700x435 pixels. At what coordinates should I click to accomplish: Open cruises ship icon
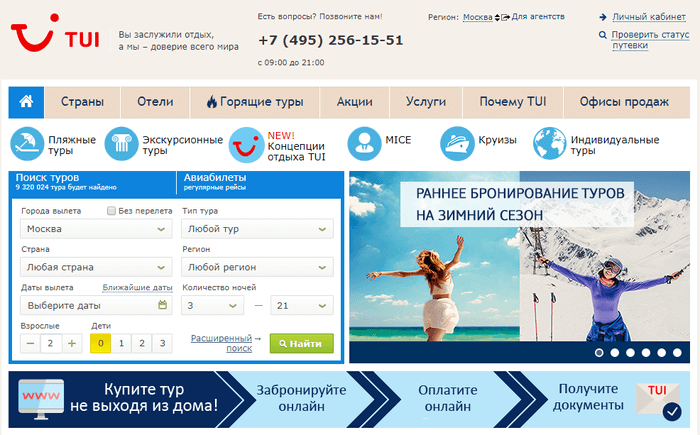(x=457, y=145)
